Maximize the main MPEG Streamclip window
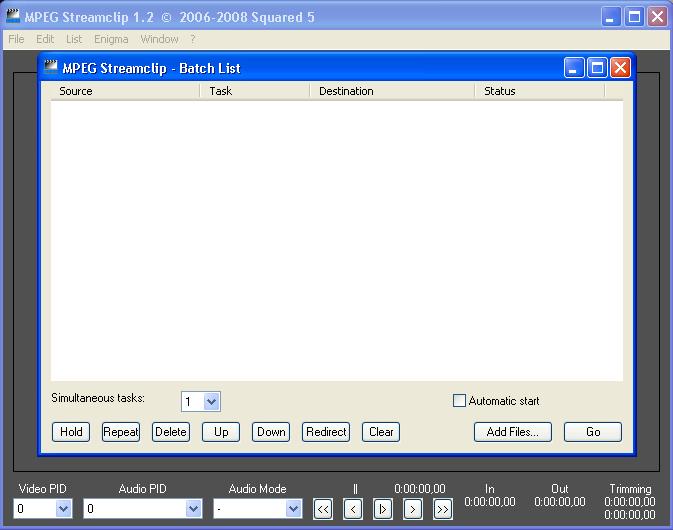 tap(634, 17)
